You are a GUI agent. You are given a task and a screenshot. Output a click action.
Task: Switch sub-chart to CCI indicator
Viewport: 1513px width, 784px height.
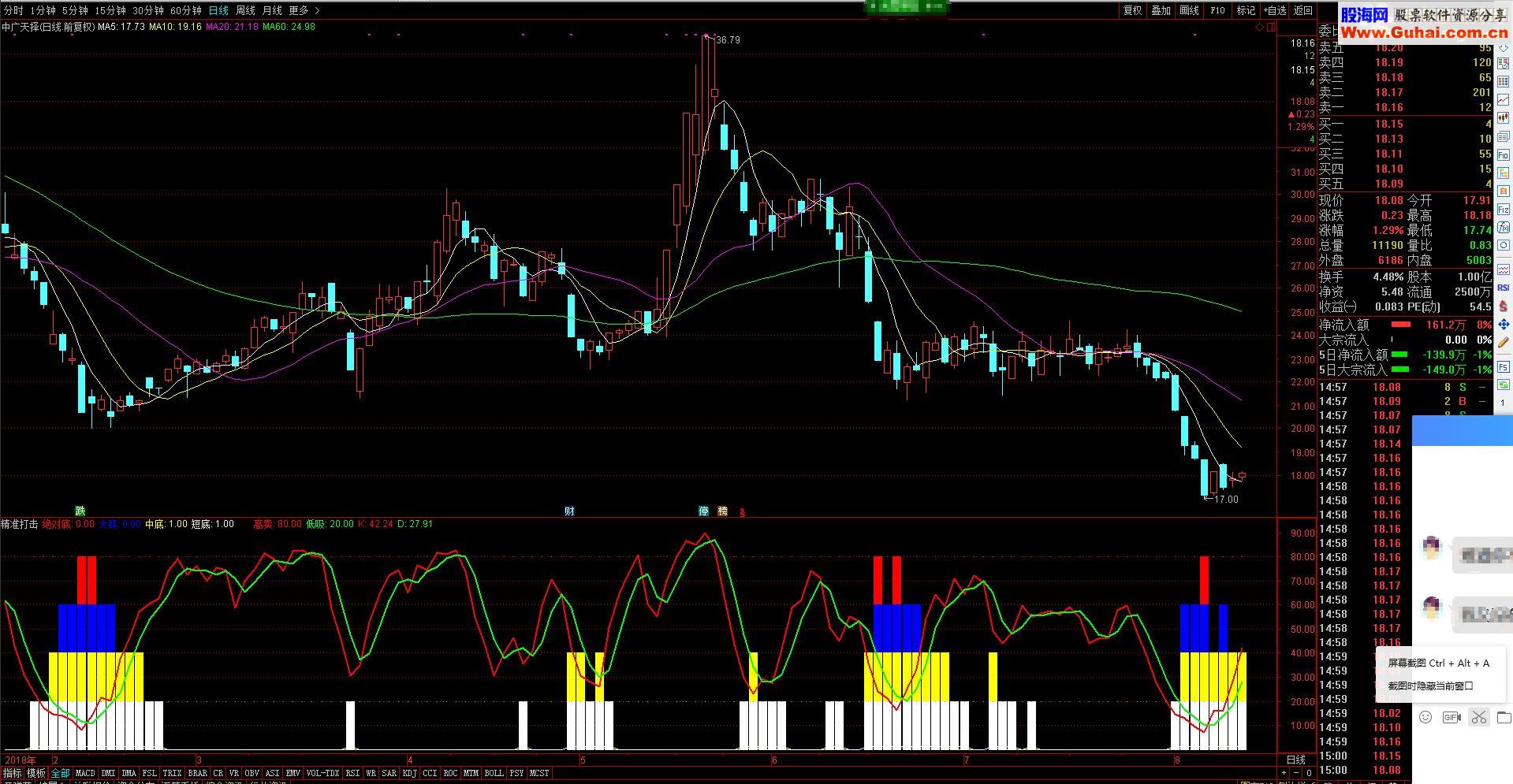(430, 774)
